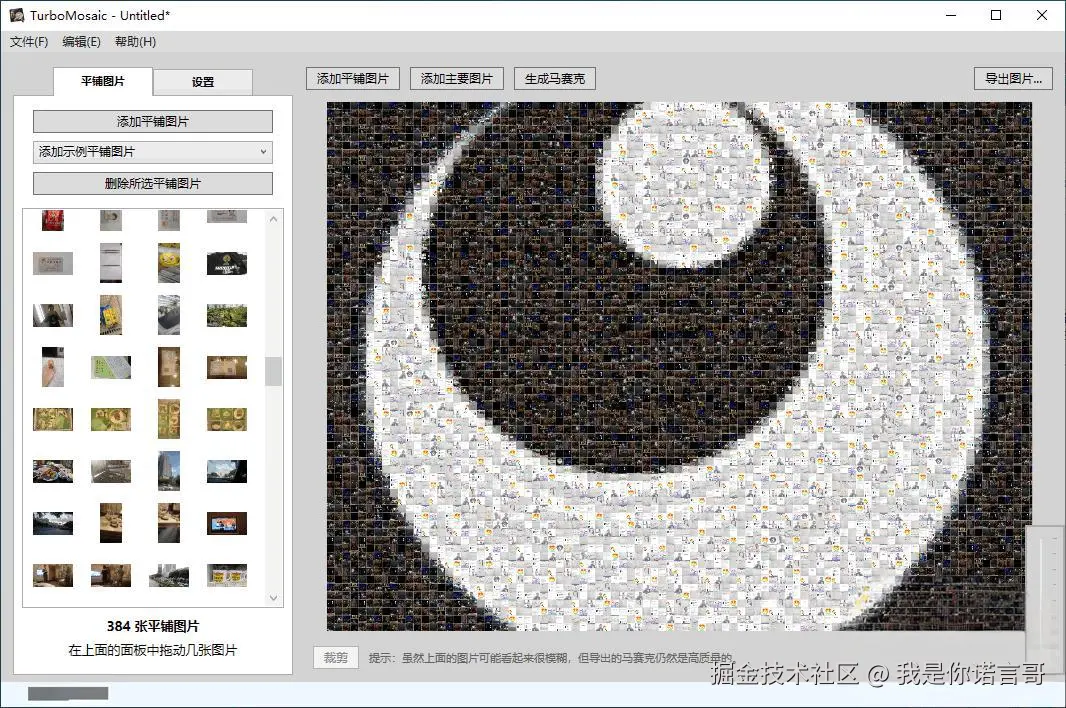
Task: Select the white cabinet tile thumbnail
Action: coord(111,263)
